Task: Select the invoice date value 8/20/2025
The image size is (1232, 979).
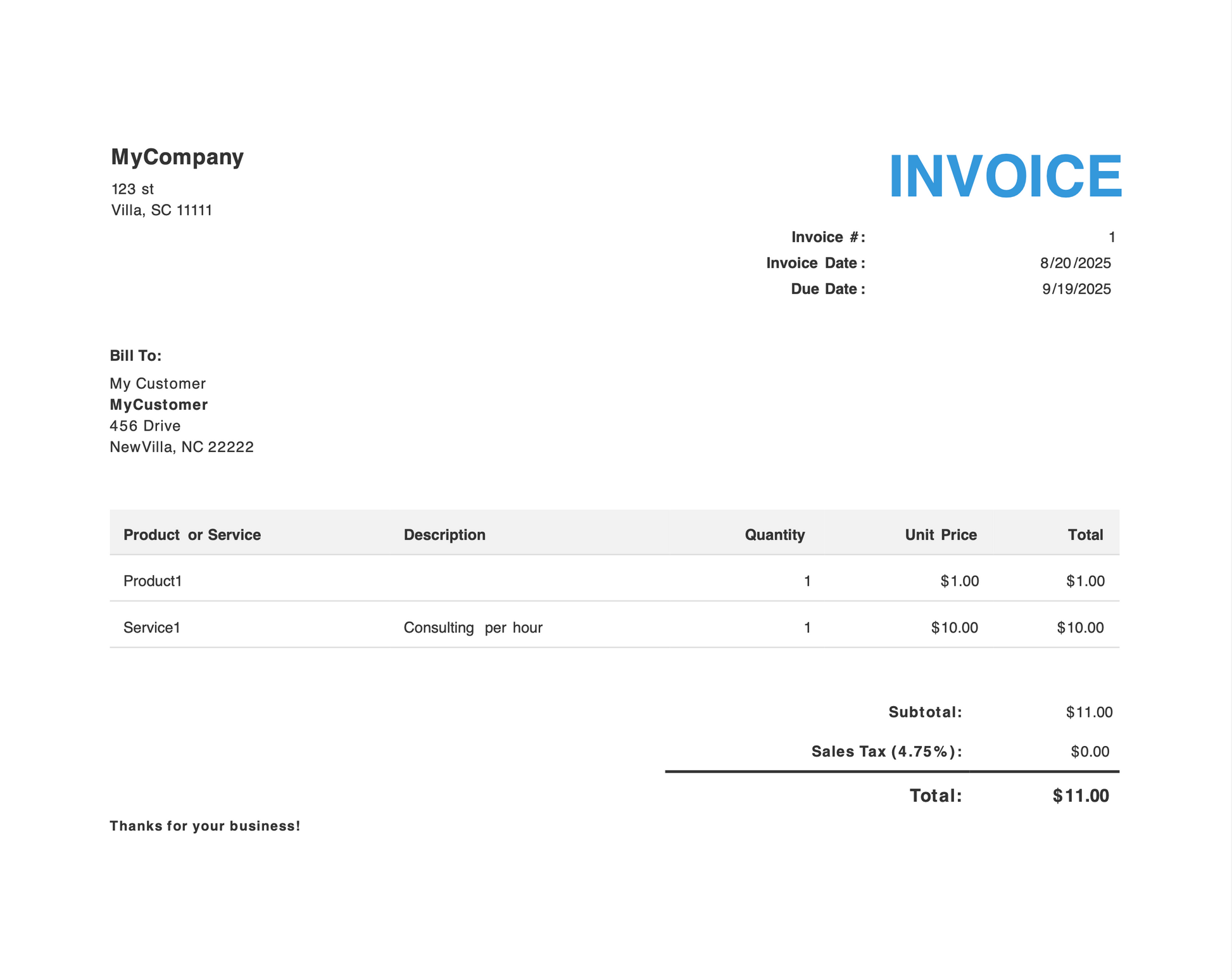Action: coord(1075,263)
